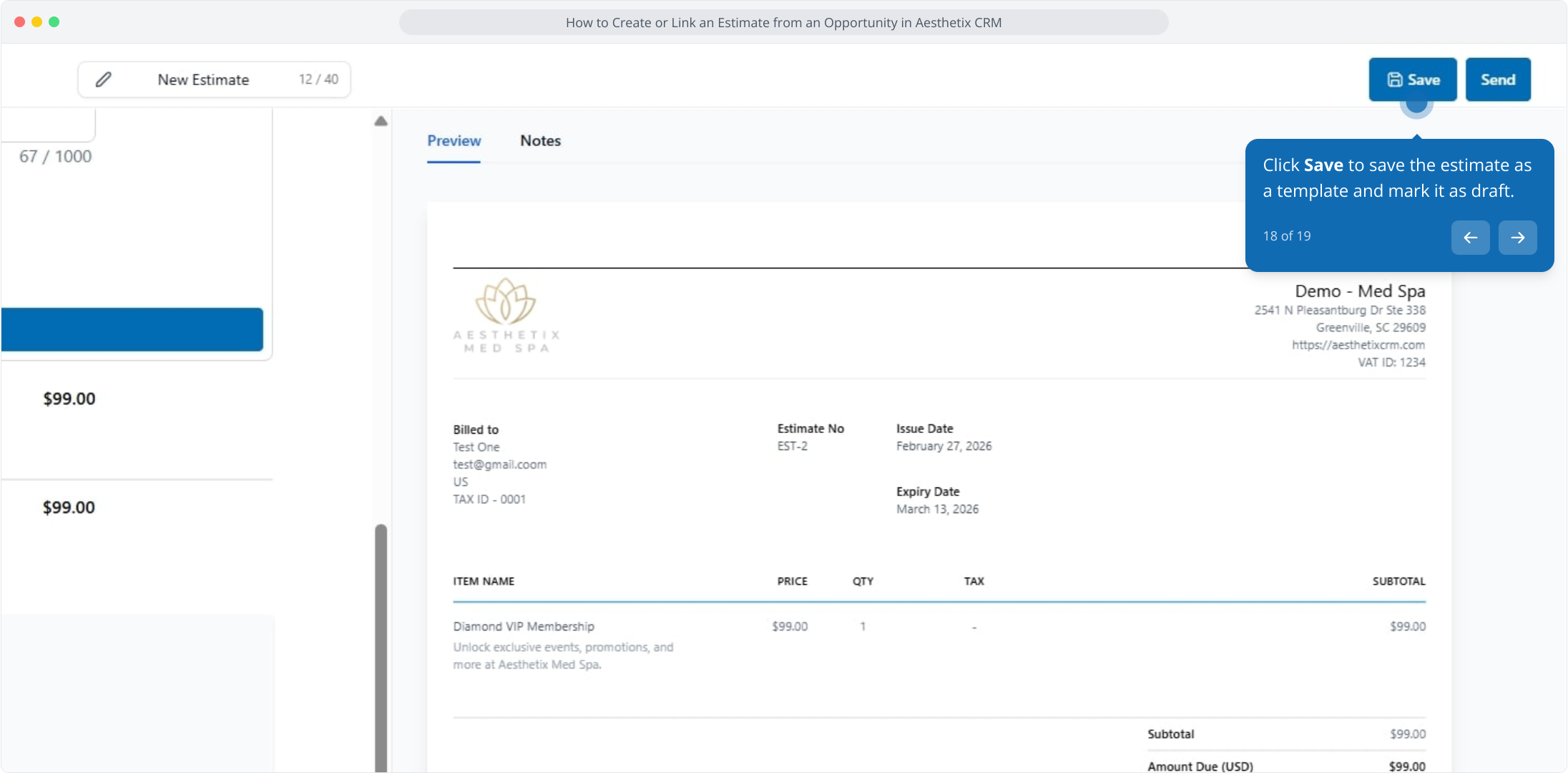Click the wide blue bar in left panel

click(x=132, y=329)
